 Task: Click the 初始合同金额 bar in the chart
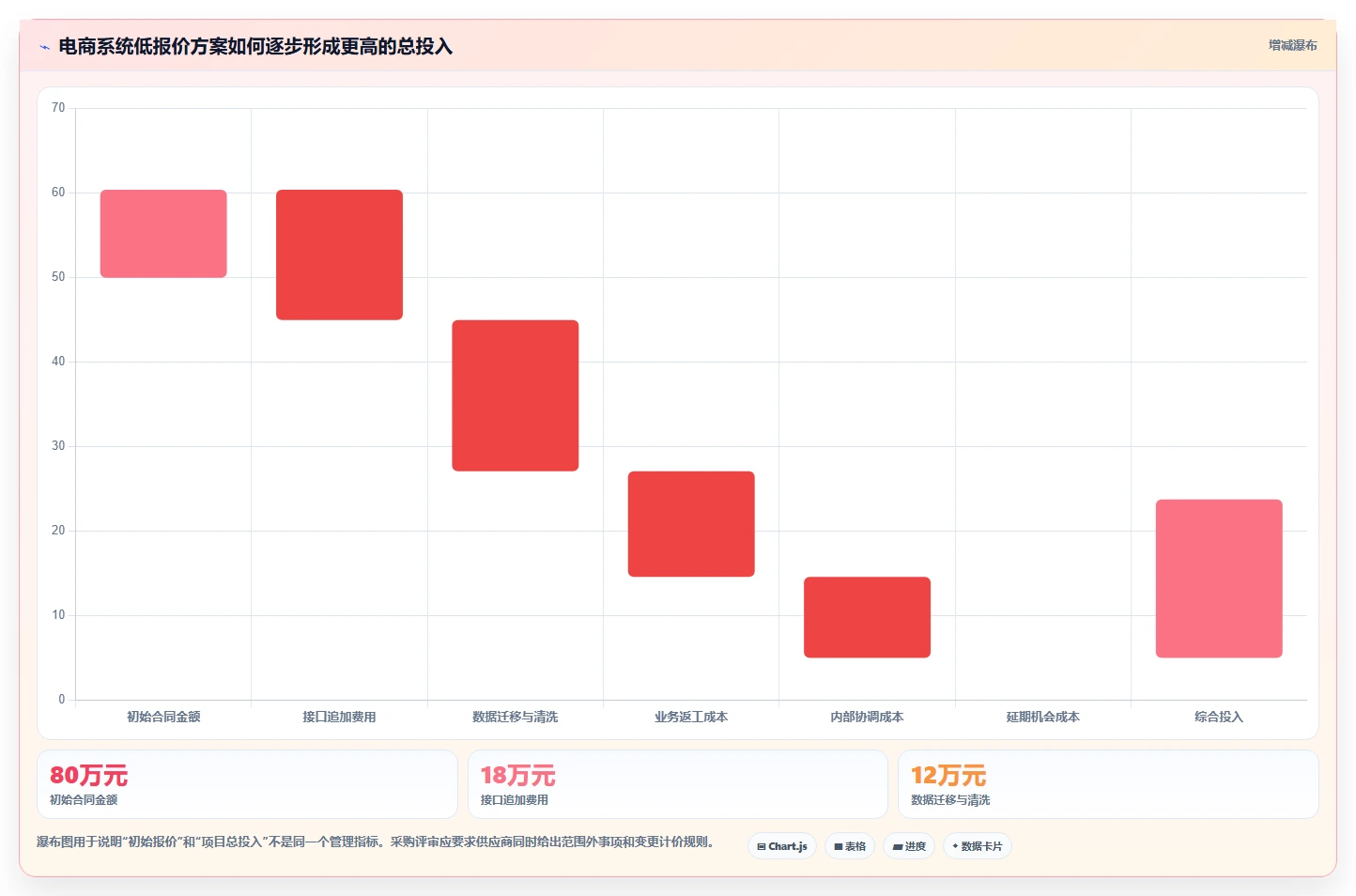tap(163, 234)
